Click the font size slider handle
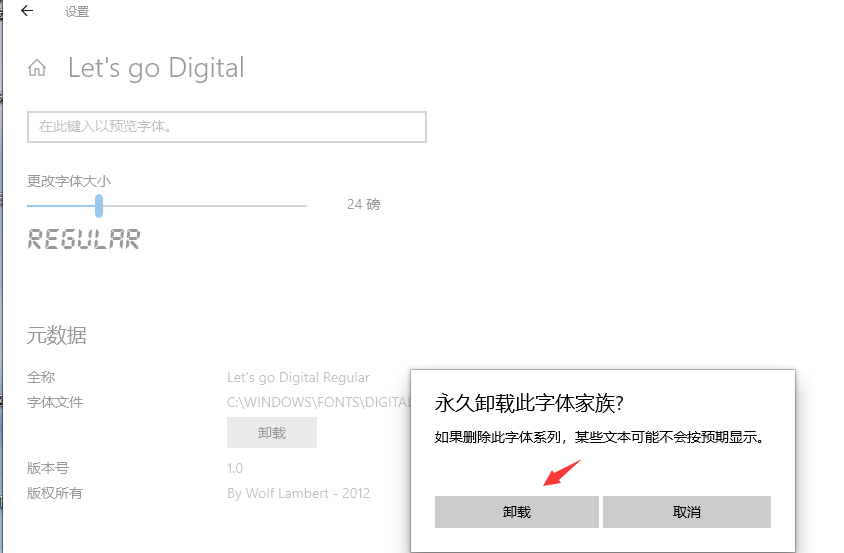Image resolution: width=844 pixels, height=553 pixels. [99, 206]
